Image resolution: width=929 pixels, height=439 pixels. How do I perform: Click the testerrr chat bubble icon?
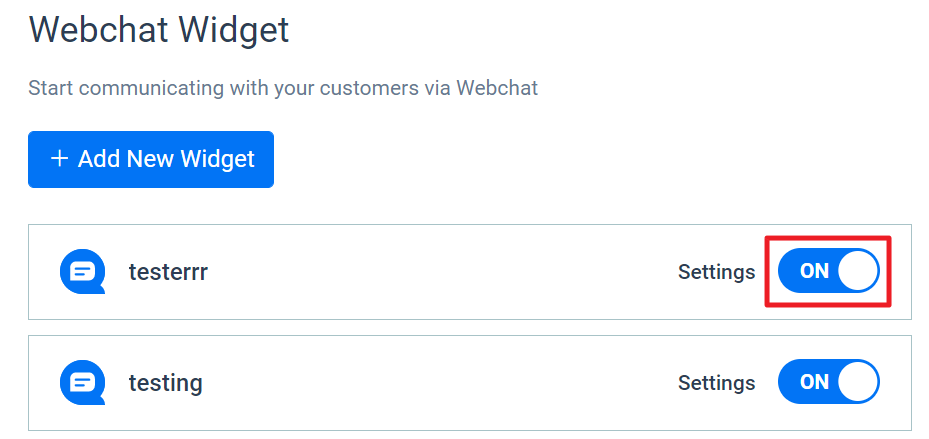83,271
